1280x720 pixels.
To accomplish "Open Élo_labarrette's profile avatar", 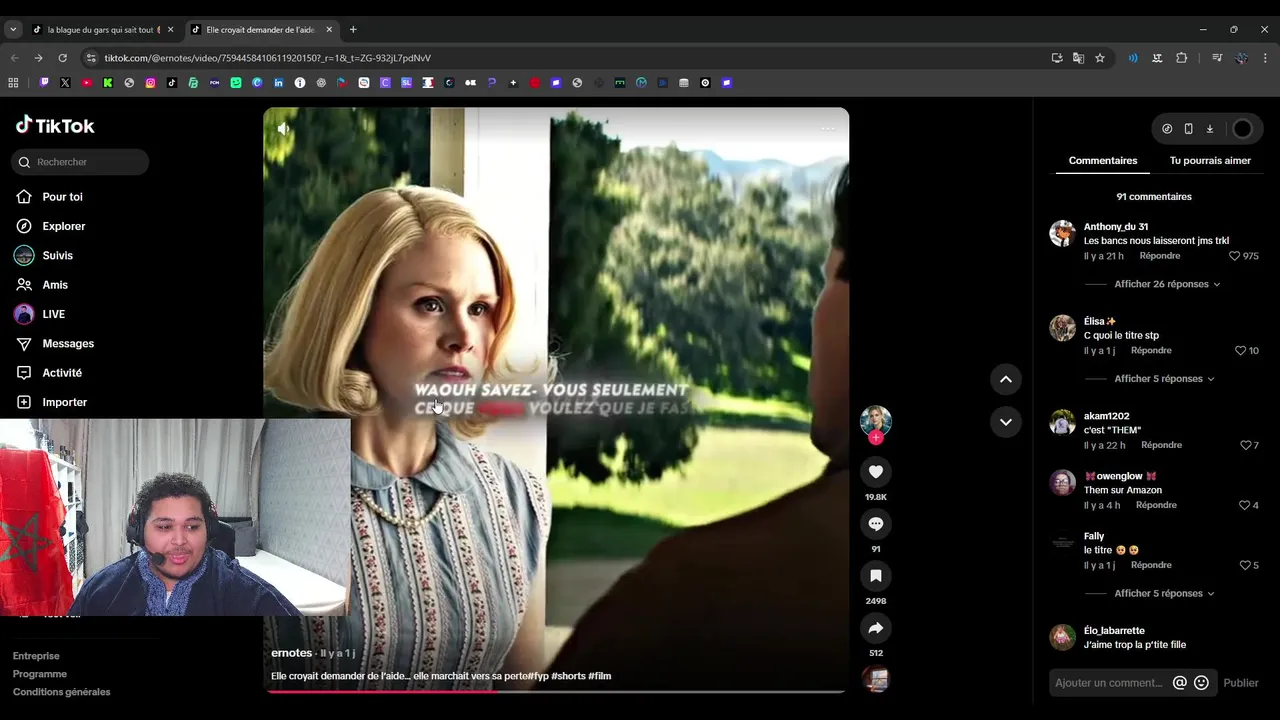I will point(1062,637).
